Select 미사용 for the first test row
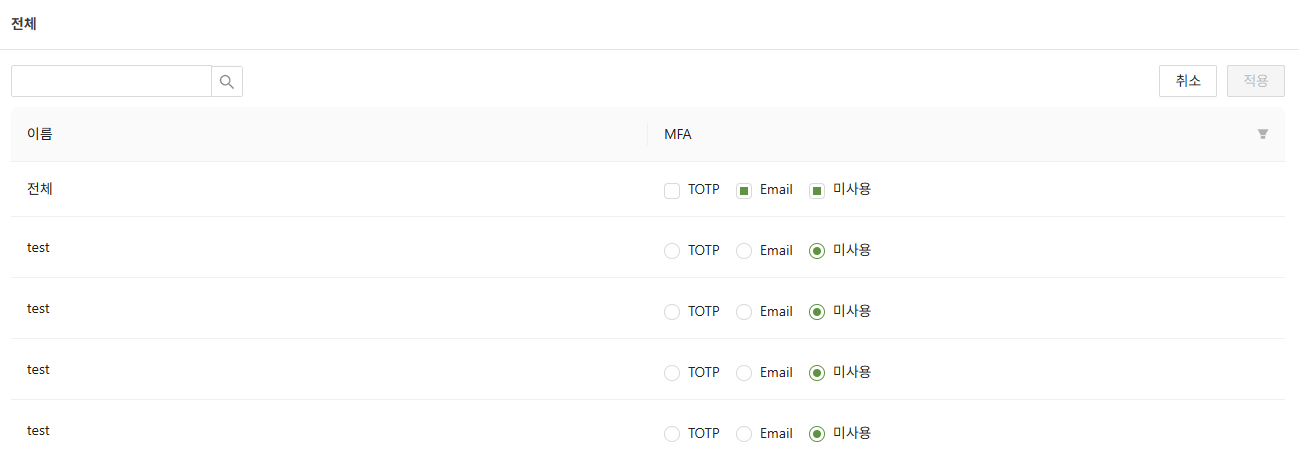 (817, 251)
